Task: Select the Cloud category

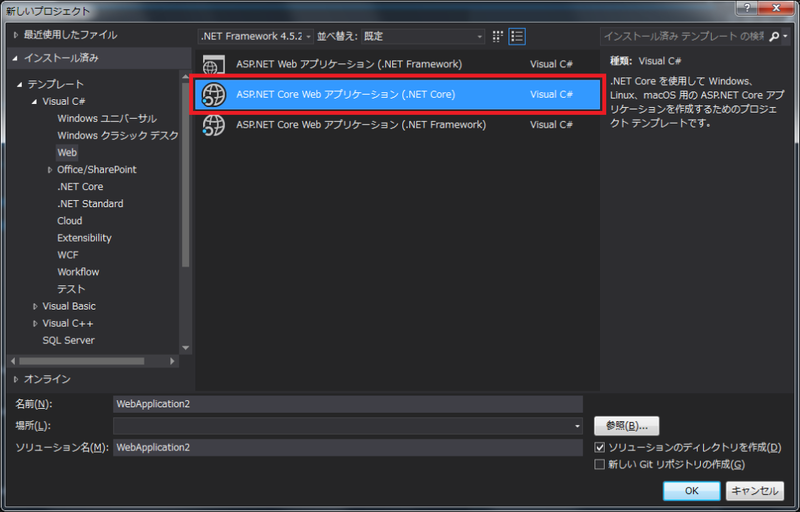Action: pyautogui.click(x=69, y=221)
